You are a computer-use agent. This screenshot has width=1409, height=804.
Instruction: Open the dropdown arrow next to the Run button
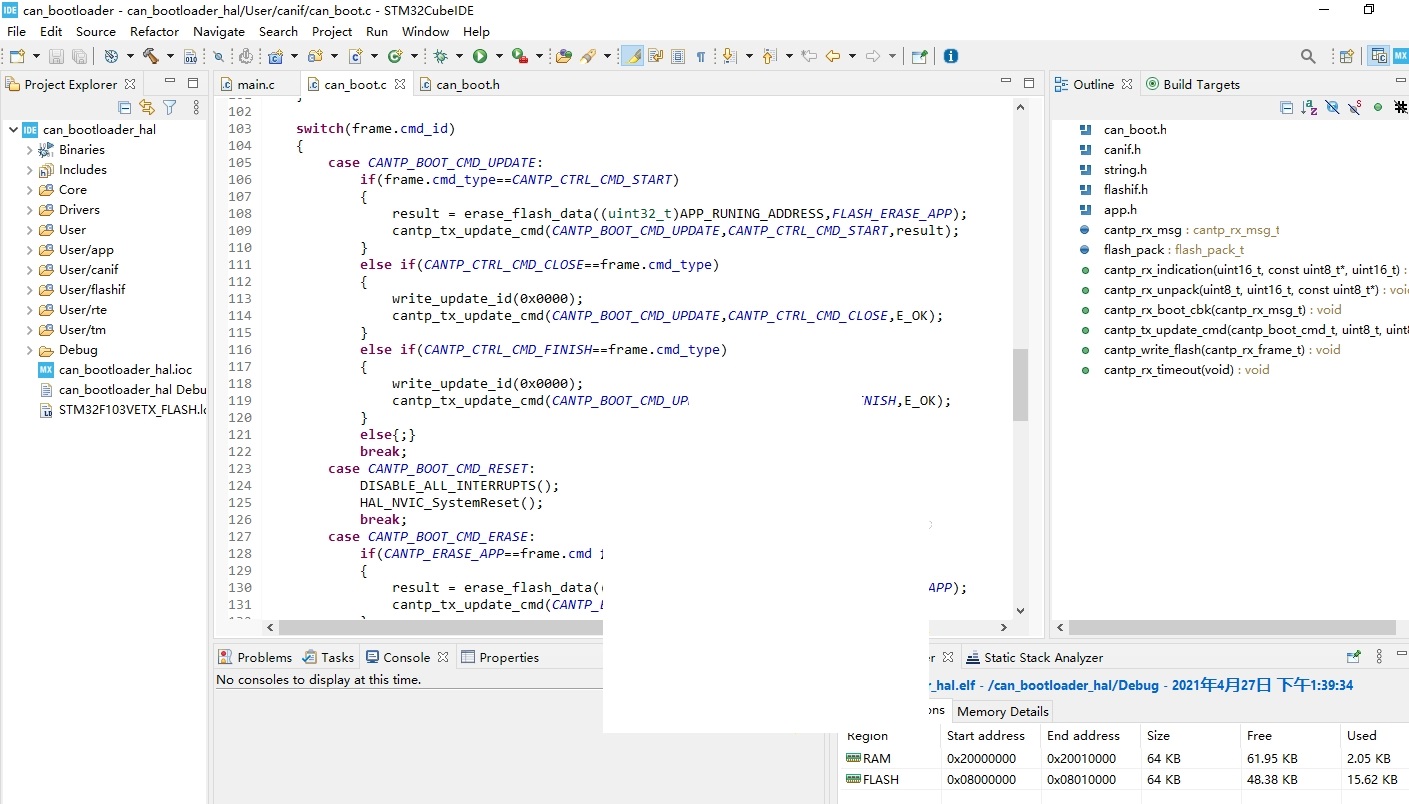496,57
